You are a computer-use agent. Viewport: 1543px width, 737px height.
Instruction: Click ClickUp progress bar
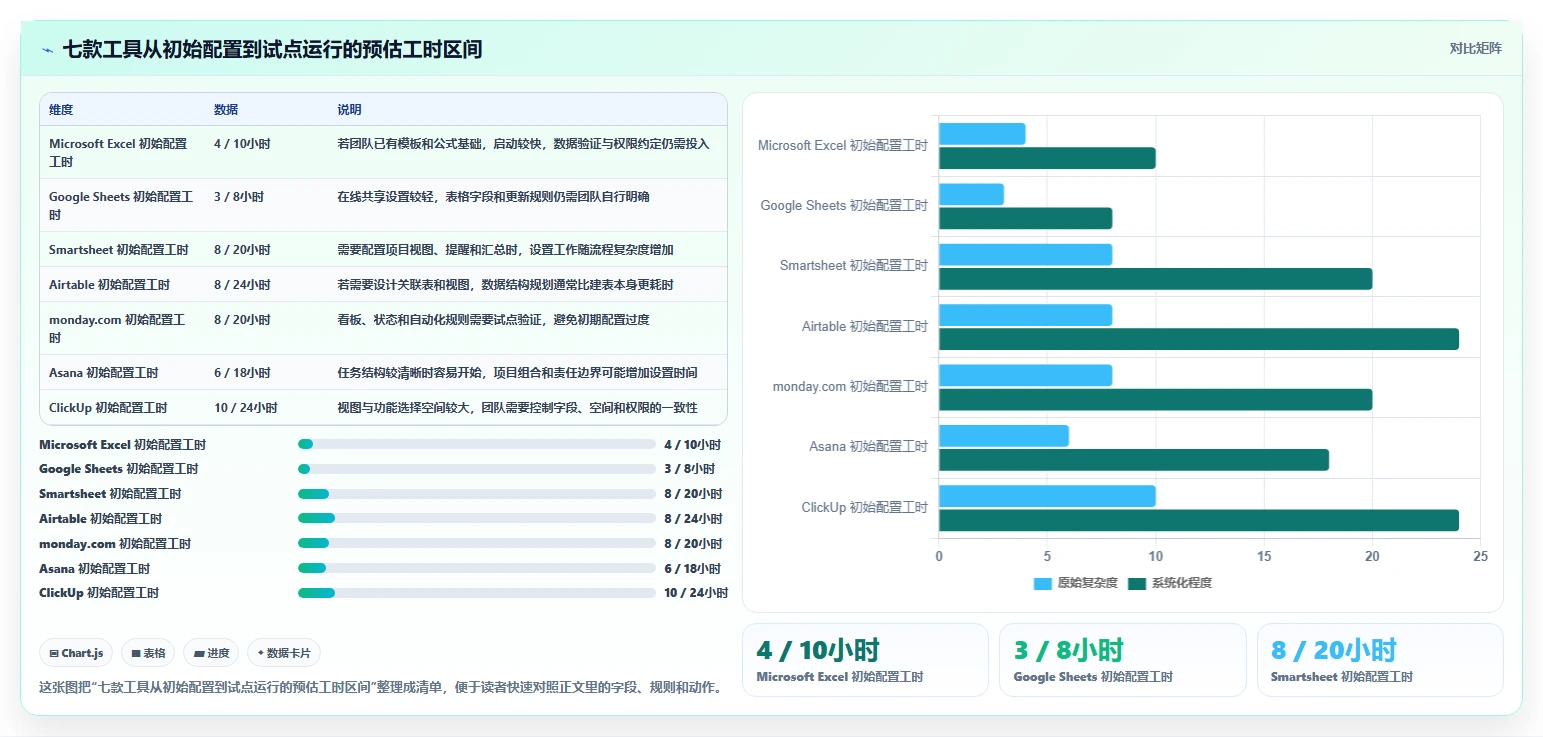477,593
